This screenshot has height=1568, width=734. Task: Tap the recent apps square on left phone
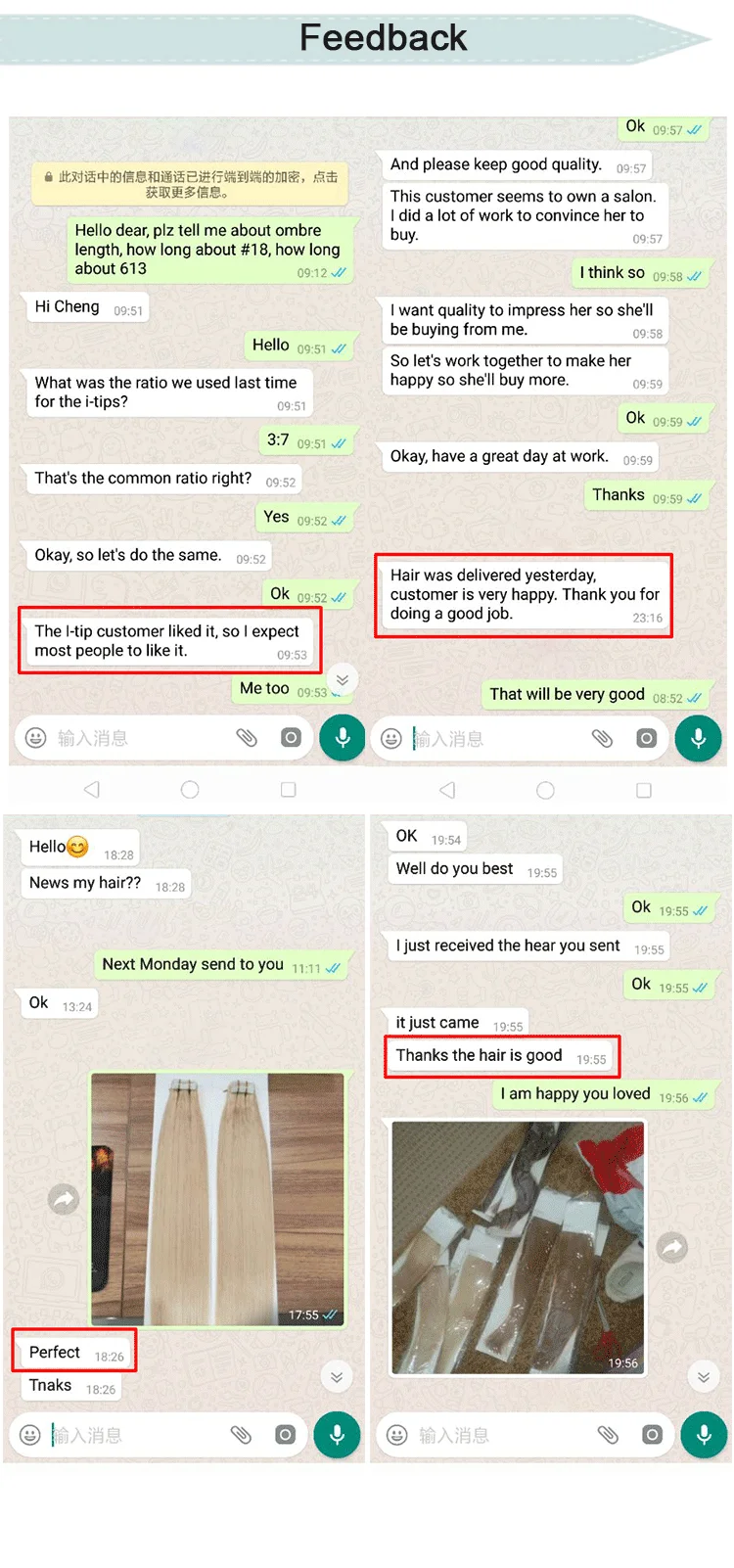click(289, 789)
